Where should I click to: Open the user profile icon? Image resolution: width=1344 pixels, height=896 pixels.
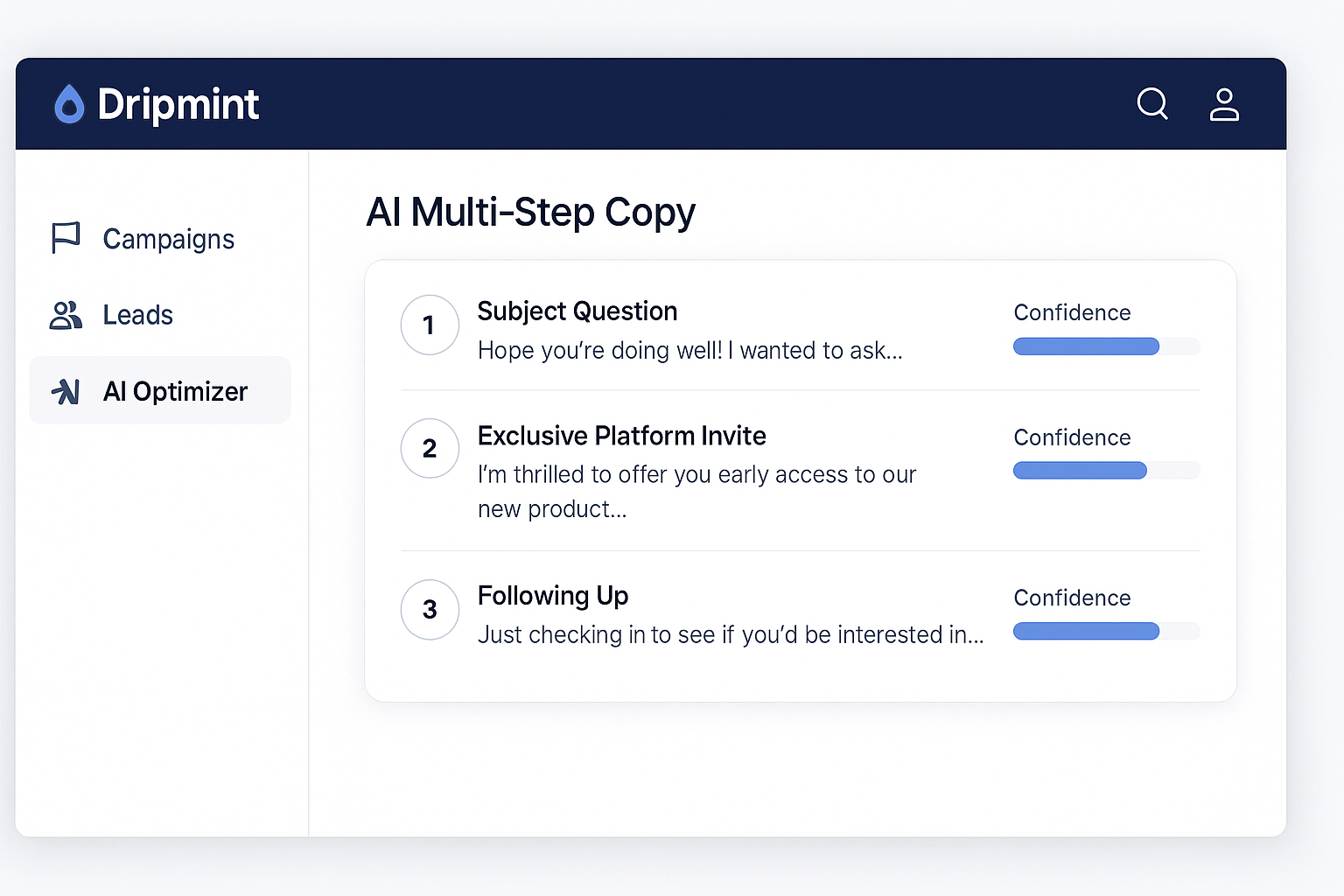pos(1224,105)
